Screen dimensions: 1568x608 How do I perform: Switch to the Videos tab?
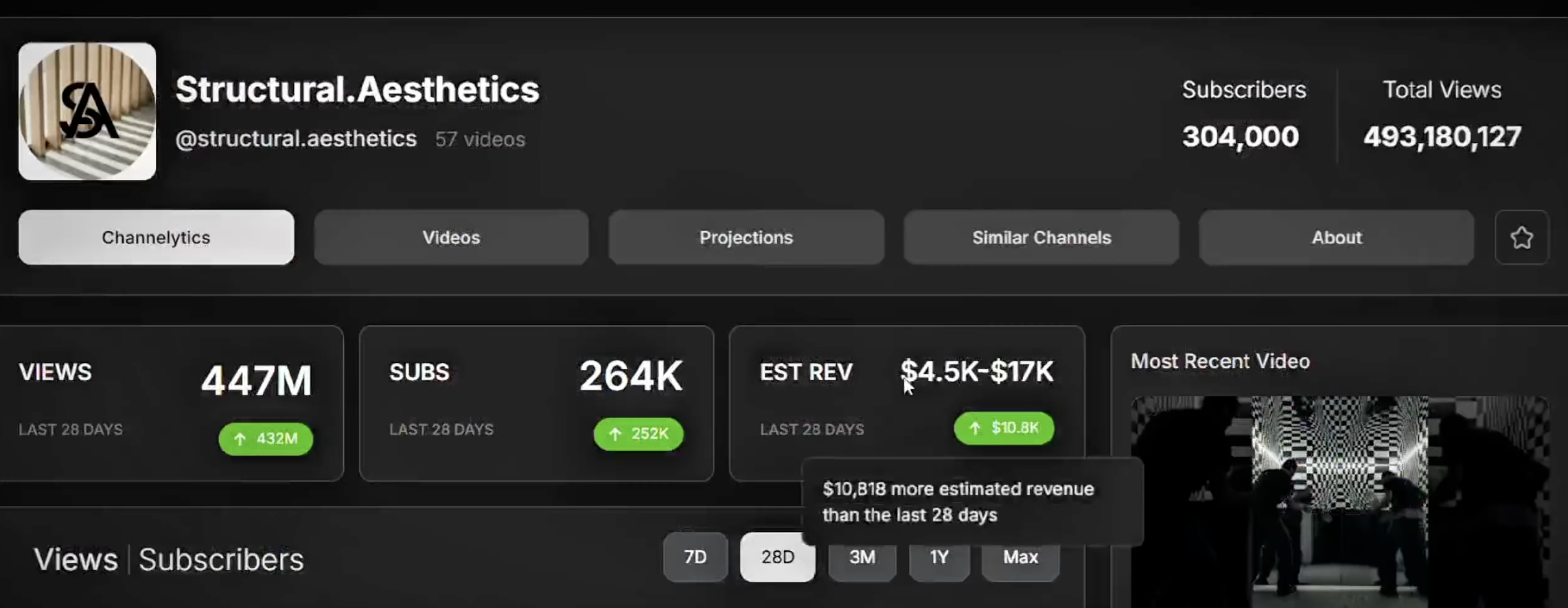click(451, 237)
